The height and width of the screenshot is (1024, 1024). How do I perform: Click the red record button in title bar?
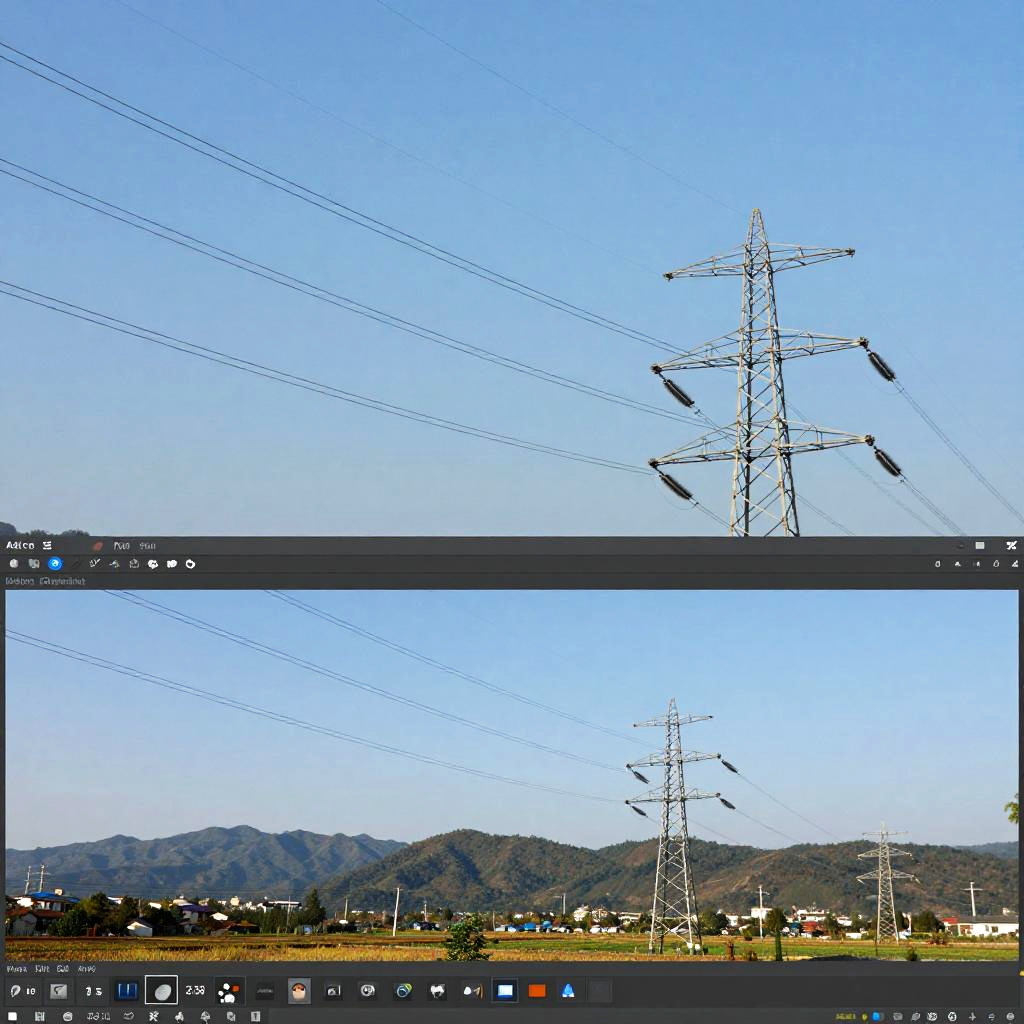[97, 546]
